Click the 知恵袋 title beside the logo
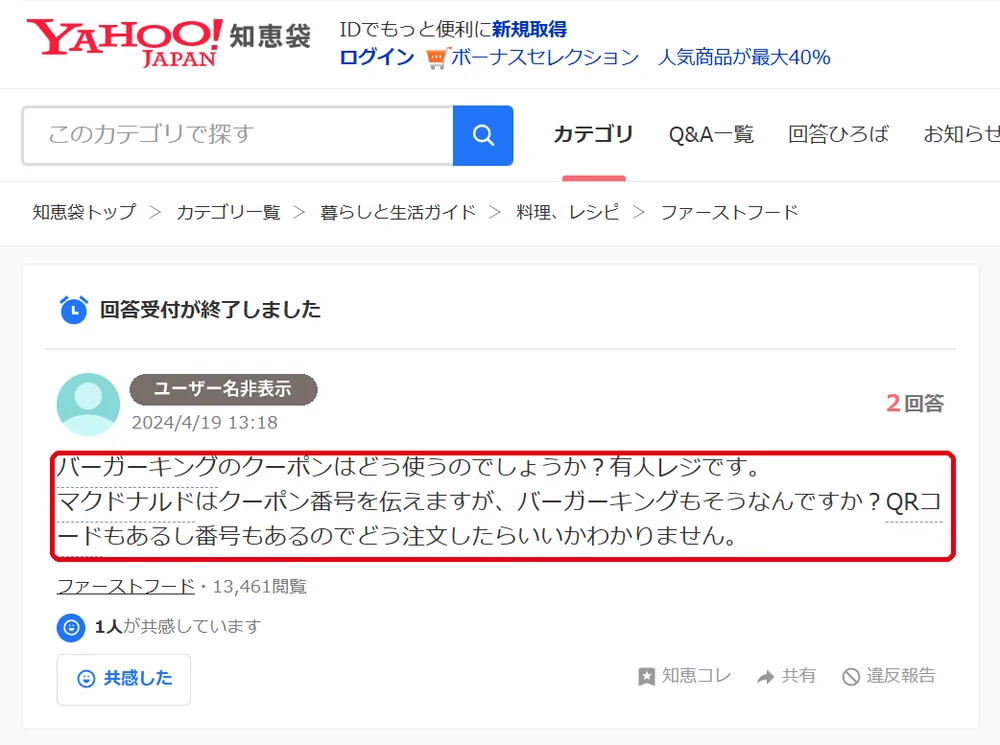 (x=270, y=36)
